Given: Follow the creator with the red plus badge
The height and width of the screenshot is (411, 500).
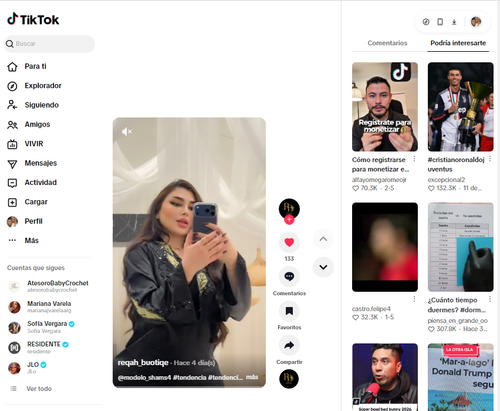Looking at the screenshot, I should pos(289,220).
